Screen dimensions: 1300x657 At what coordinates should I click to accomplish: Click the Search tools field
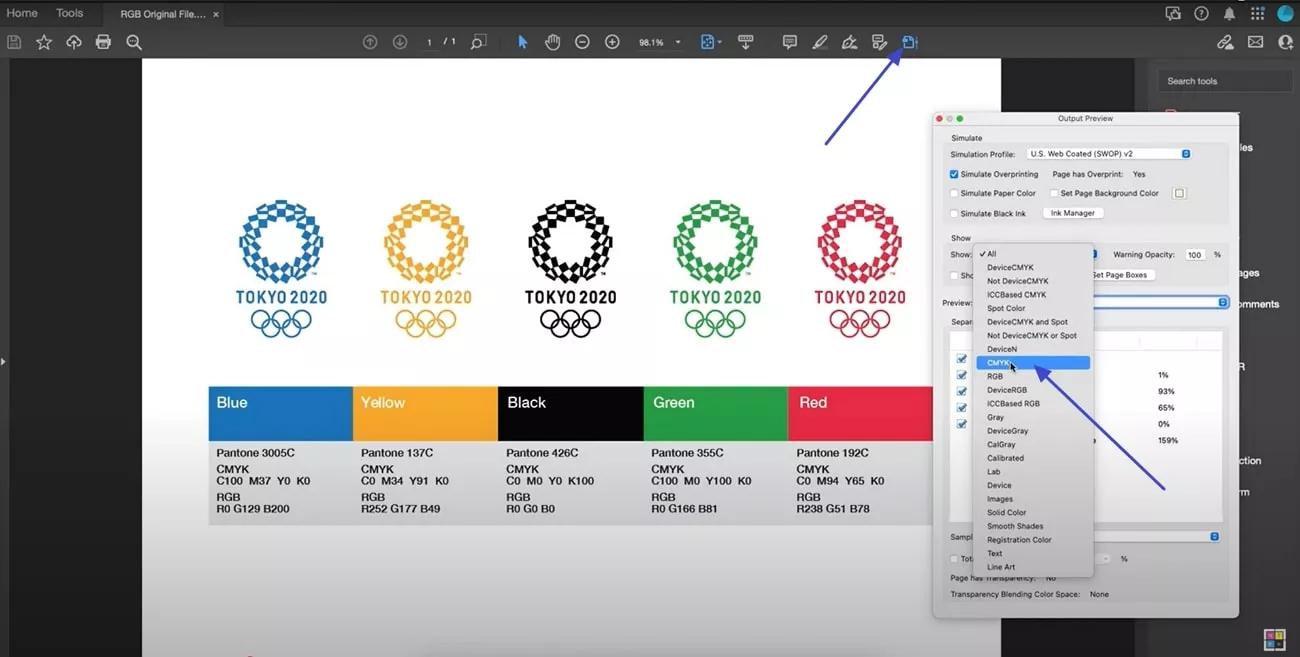coord(1225,81)
